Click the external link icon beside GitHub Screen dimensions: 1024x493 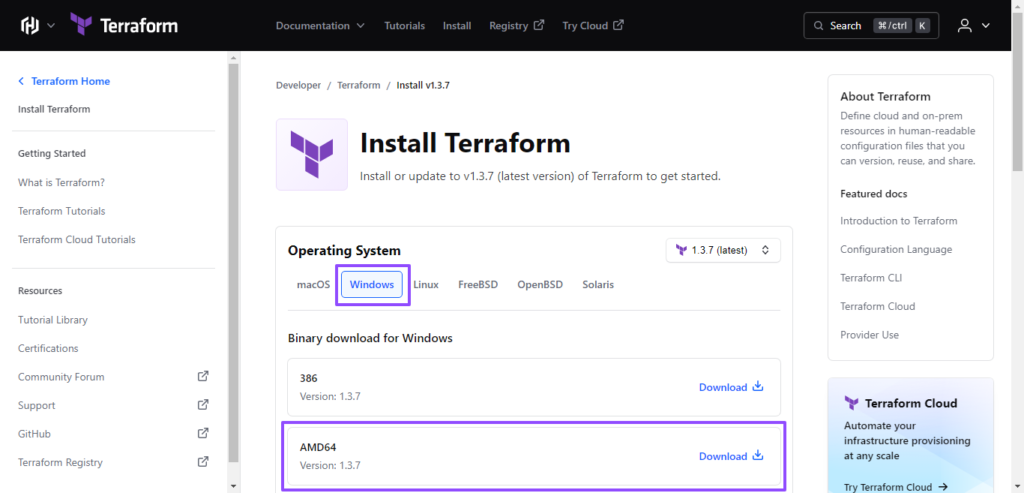pos(203,433)
